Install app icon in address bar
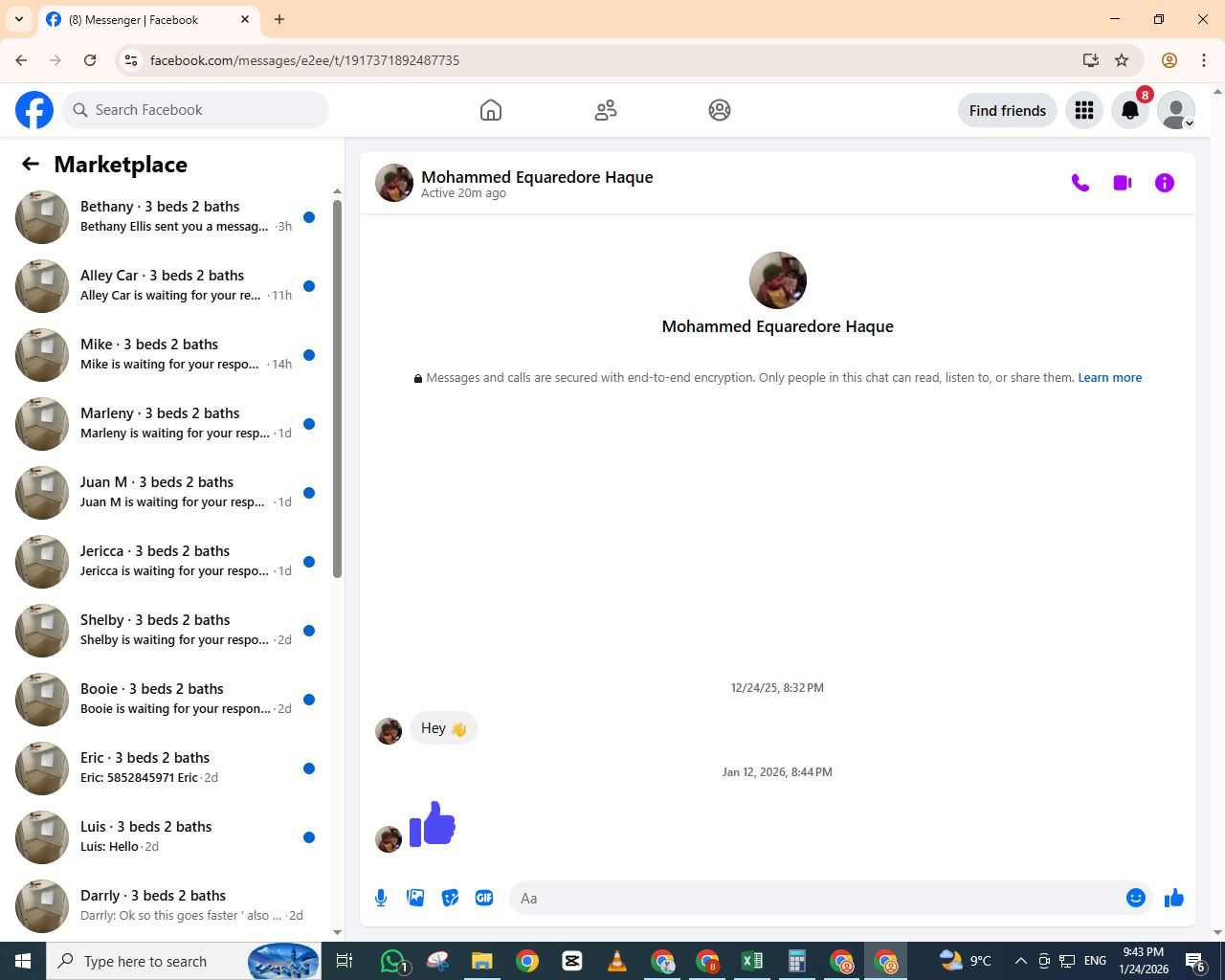1225x980 pixels. [x=1090, y=60]
